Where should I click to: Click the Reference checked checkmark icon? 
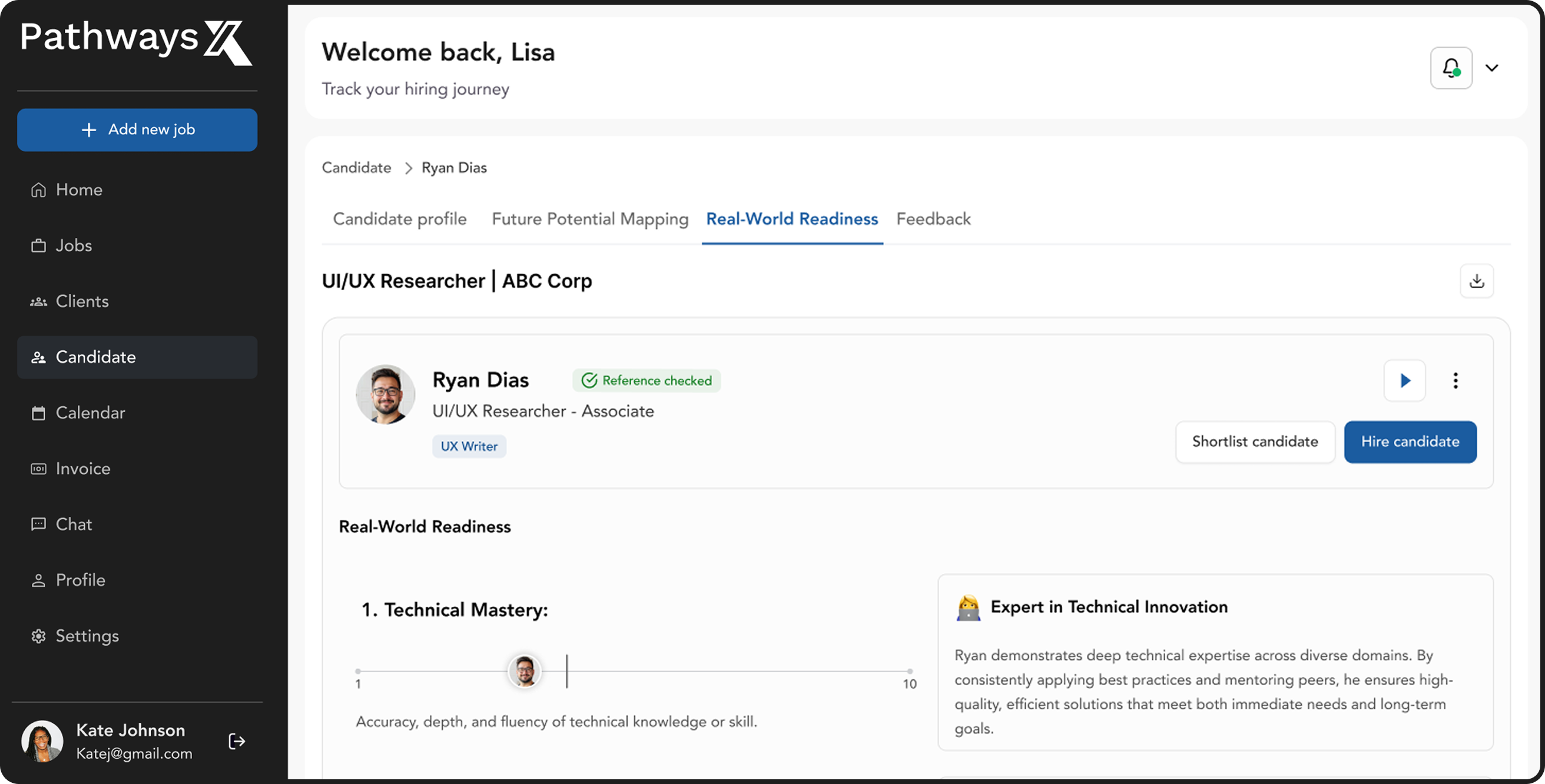pos(589,381)
